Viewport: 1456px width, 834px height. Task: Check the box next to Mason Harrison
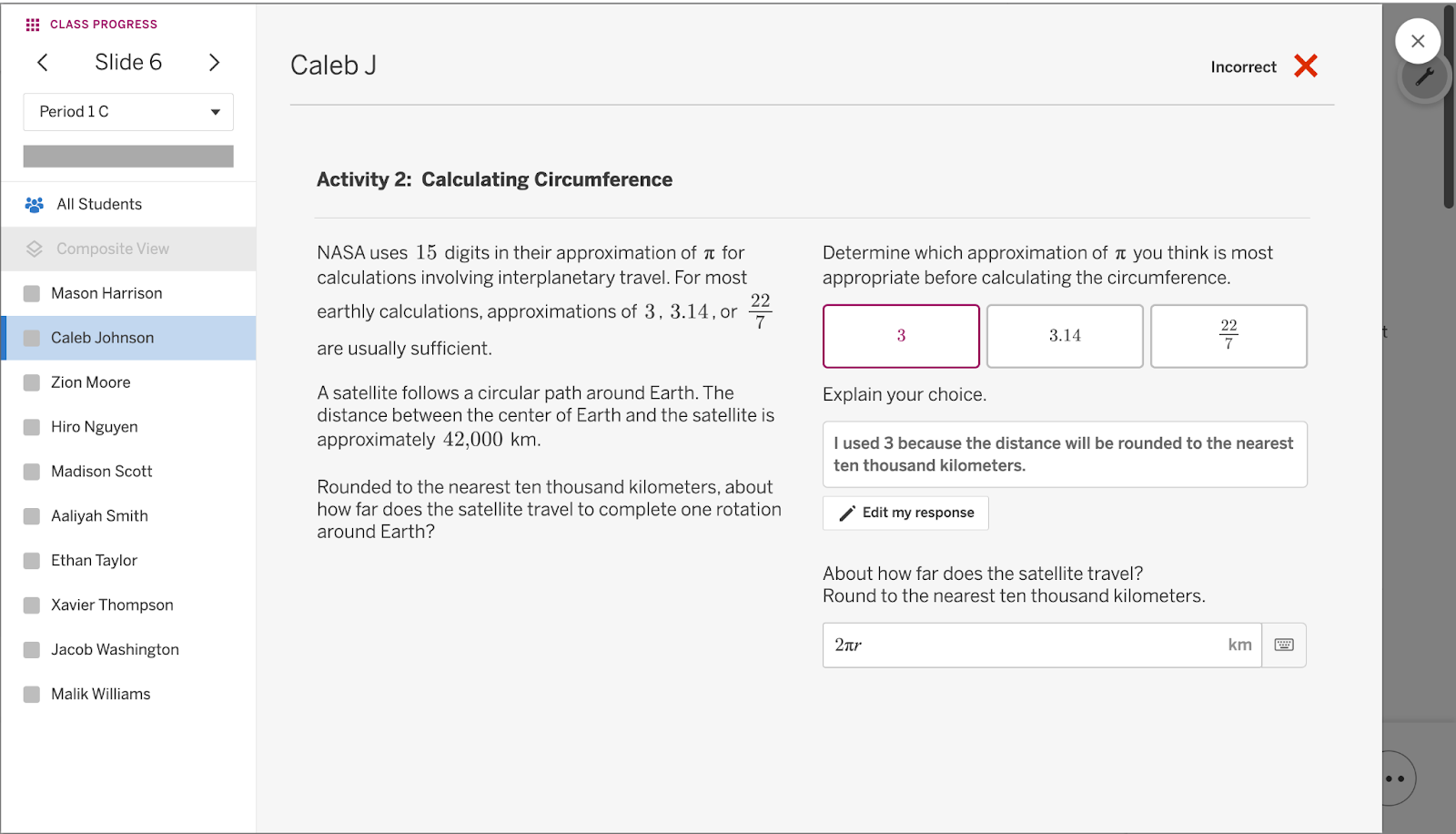click(x=32, y=293)
